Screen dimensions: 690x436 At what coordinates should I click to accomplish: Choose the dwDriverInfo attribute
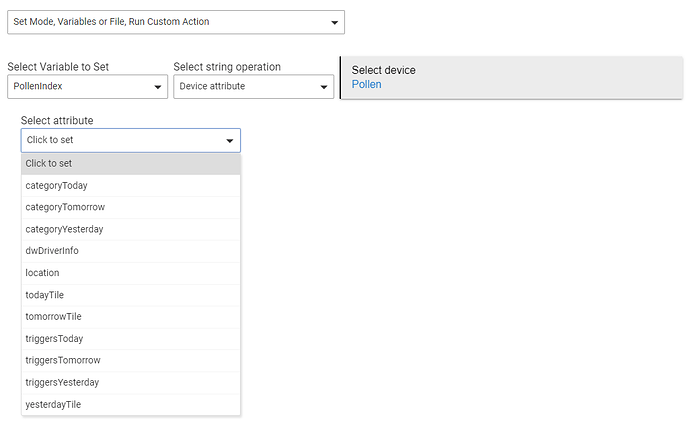[131, 251]
